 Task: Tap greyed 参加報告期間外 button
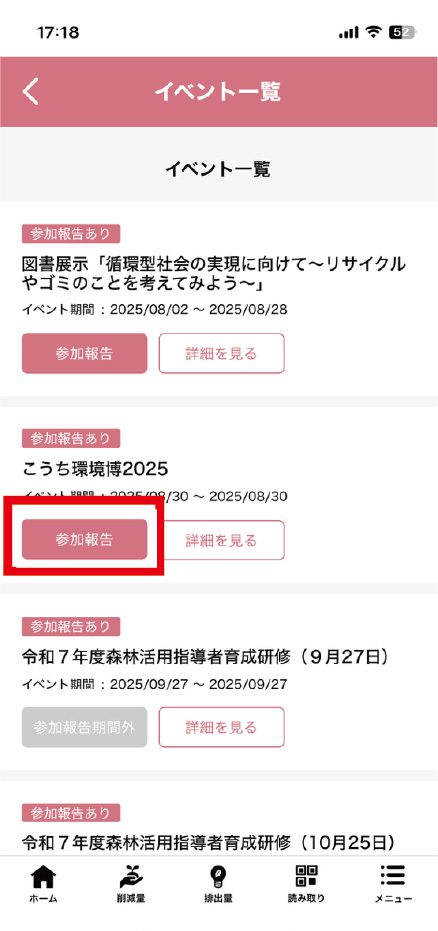pyautogui.click(x=84, y=727)
